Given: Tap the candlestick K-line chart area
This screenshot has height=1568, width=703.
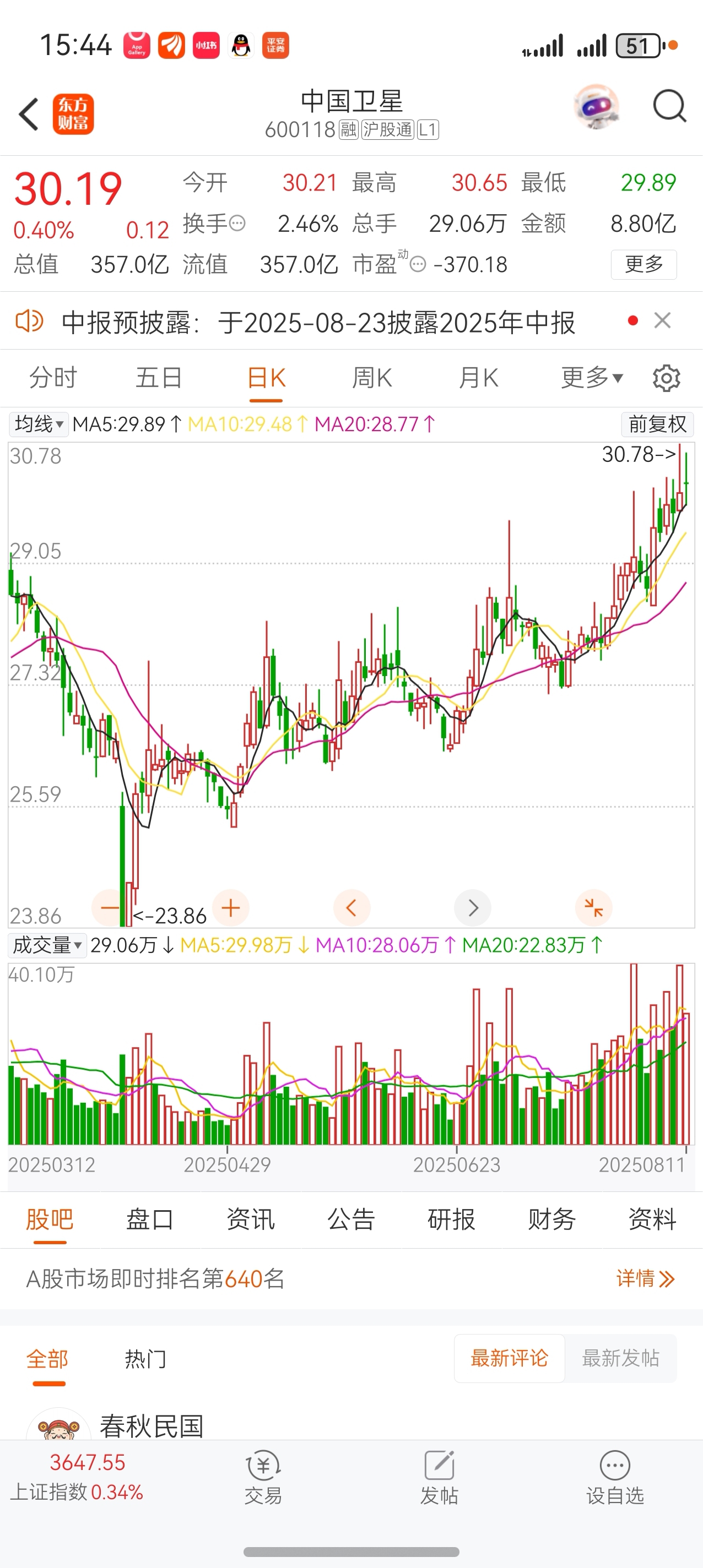Looking at the screenshot, I should (351, 685).
